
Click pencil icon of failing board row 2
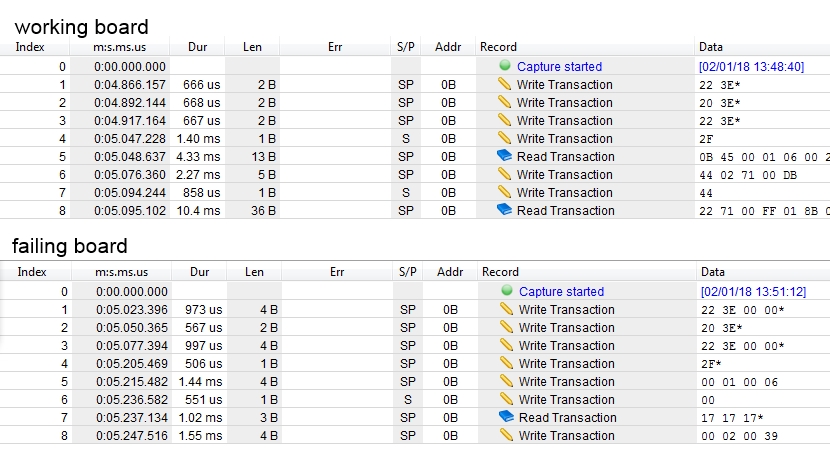pyautogui.click(x=507, y=327)
